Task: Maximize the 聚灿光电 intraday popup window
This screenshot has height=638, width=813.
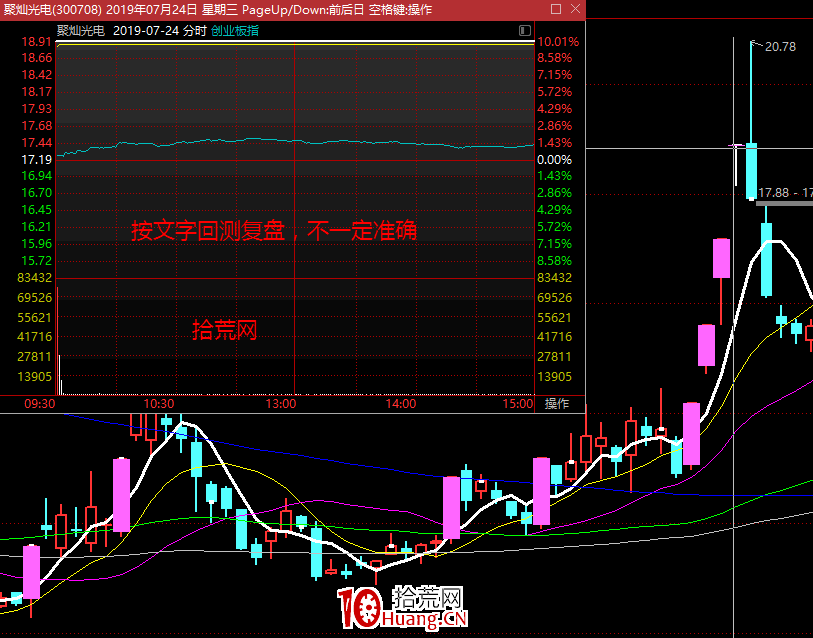Action: pyautogui.click(x=556, y=9)
